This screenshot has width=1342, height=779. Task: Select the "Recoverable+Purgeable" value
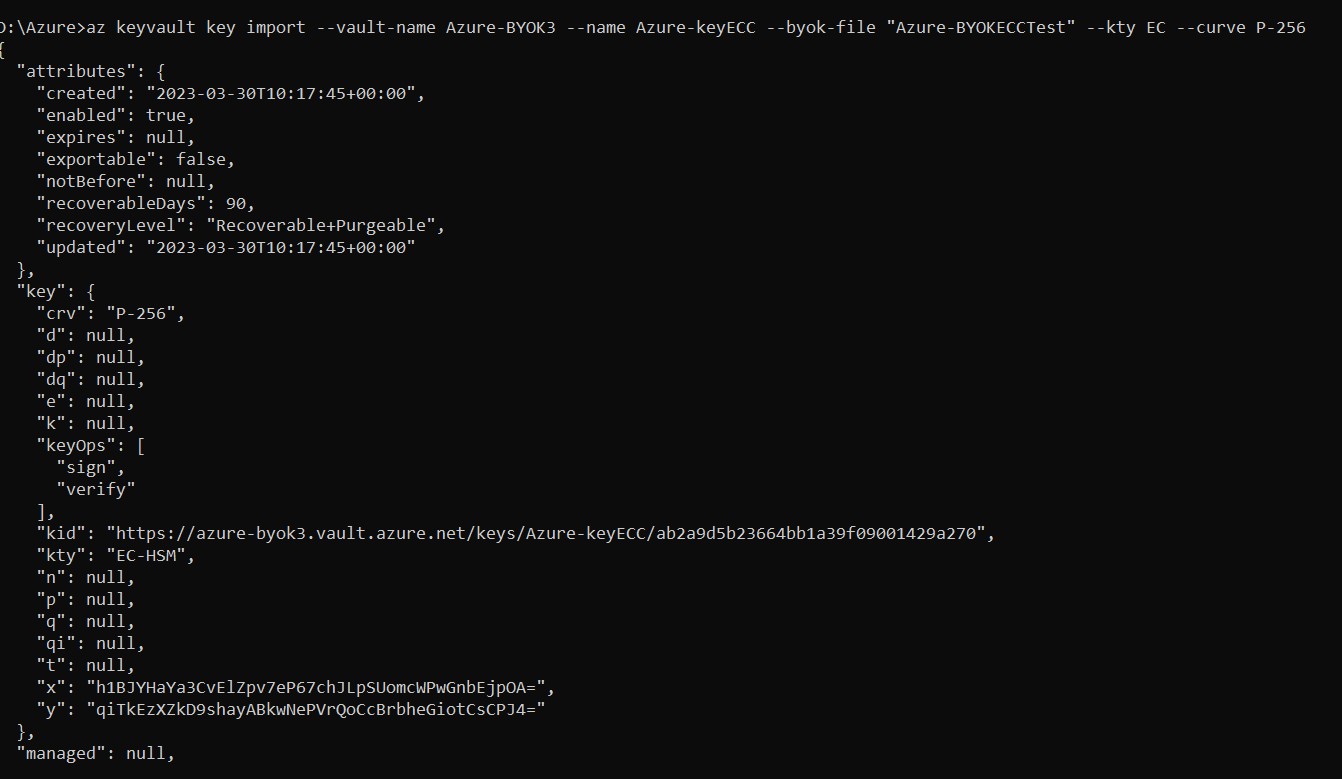coord(321,225)
